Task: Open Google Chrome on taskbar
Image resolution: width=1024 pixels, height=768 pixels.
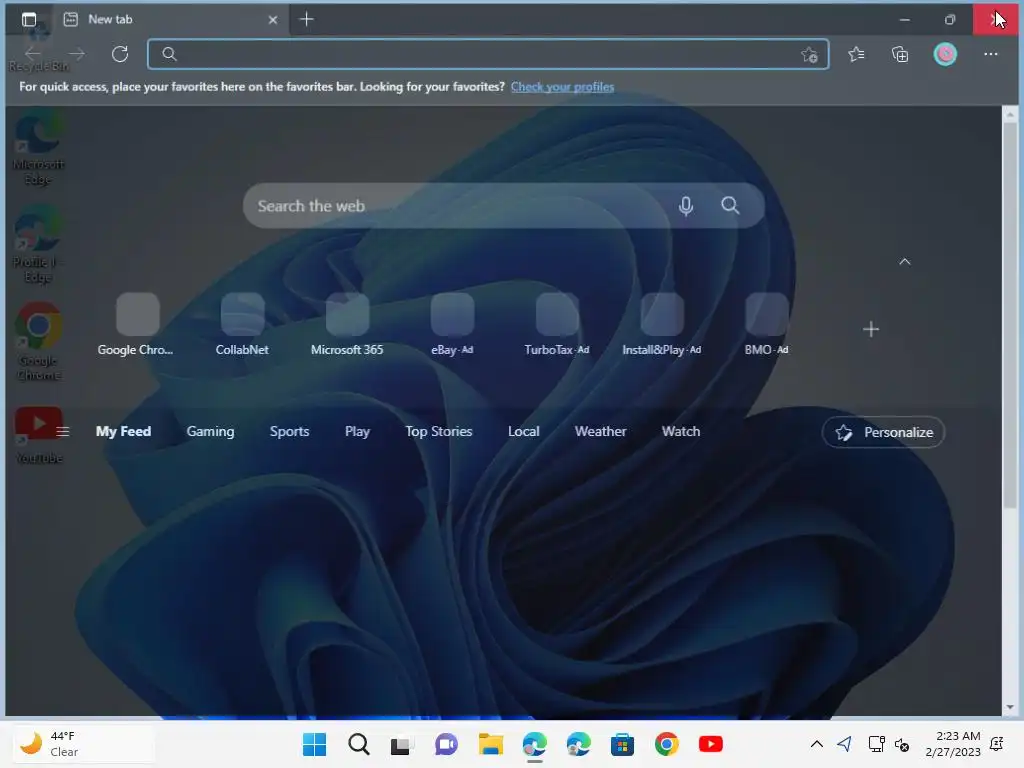Action: (666, 744)
